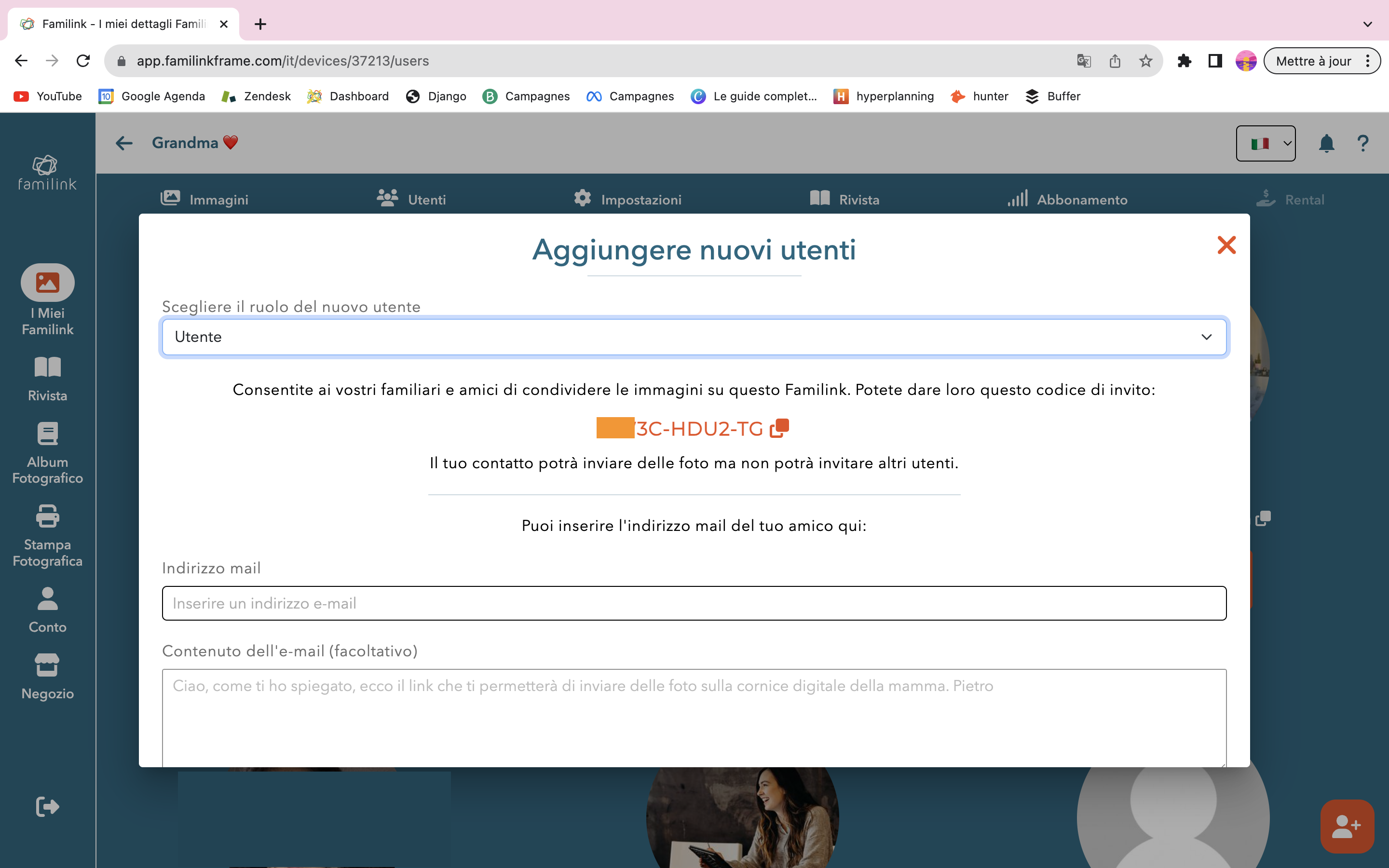1389x868 pixels.
Task: Open the role dropdown showing Utente
Action: pyautogui.click(x=694, y=337)
